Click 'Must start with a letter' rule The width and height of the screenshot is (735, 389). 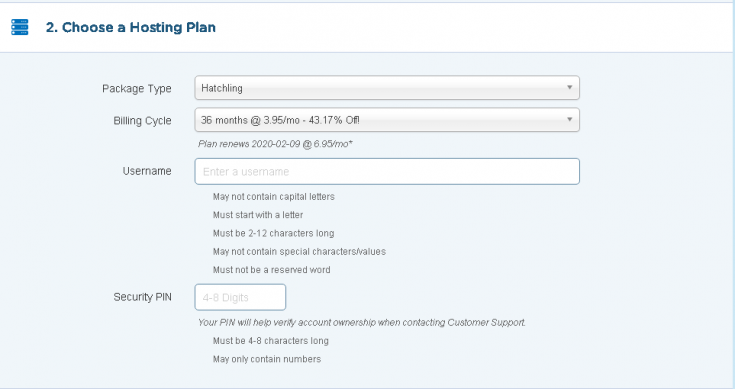coord(258,215)
